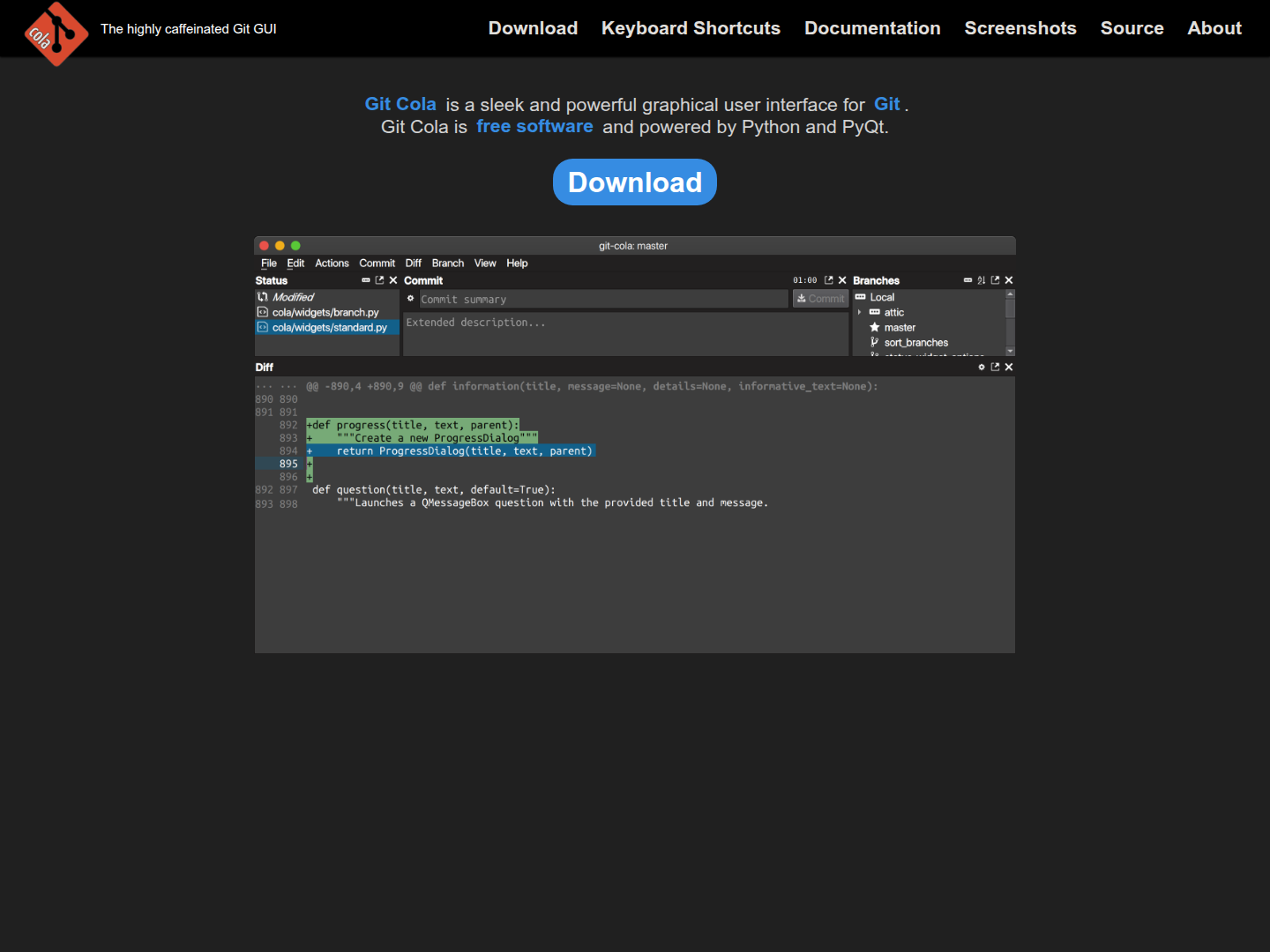This screenshot has width=1270, height=952.
Task: Close the Status panel
Action: pos(393,280)
